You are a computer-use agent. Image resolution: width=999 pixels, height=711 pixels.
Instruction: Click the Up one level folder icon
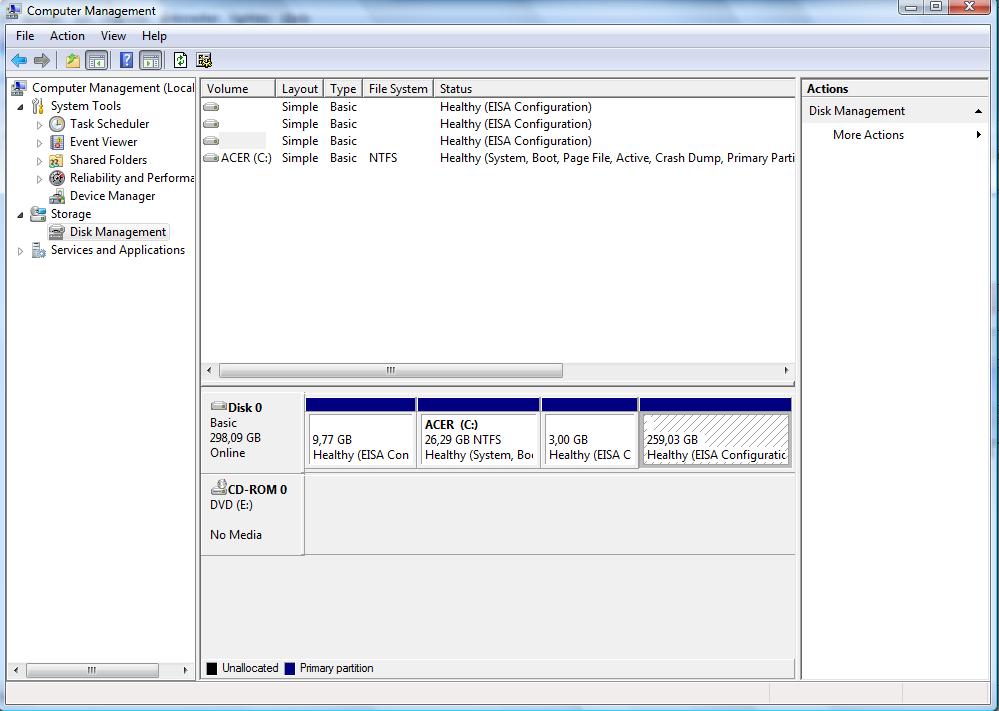click(73, 61)
